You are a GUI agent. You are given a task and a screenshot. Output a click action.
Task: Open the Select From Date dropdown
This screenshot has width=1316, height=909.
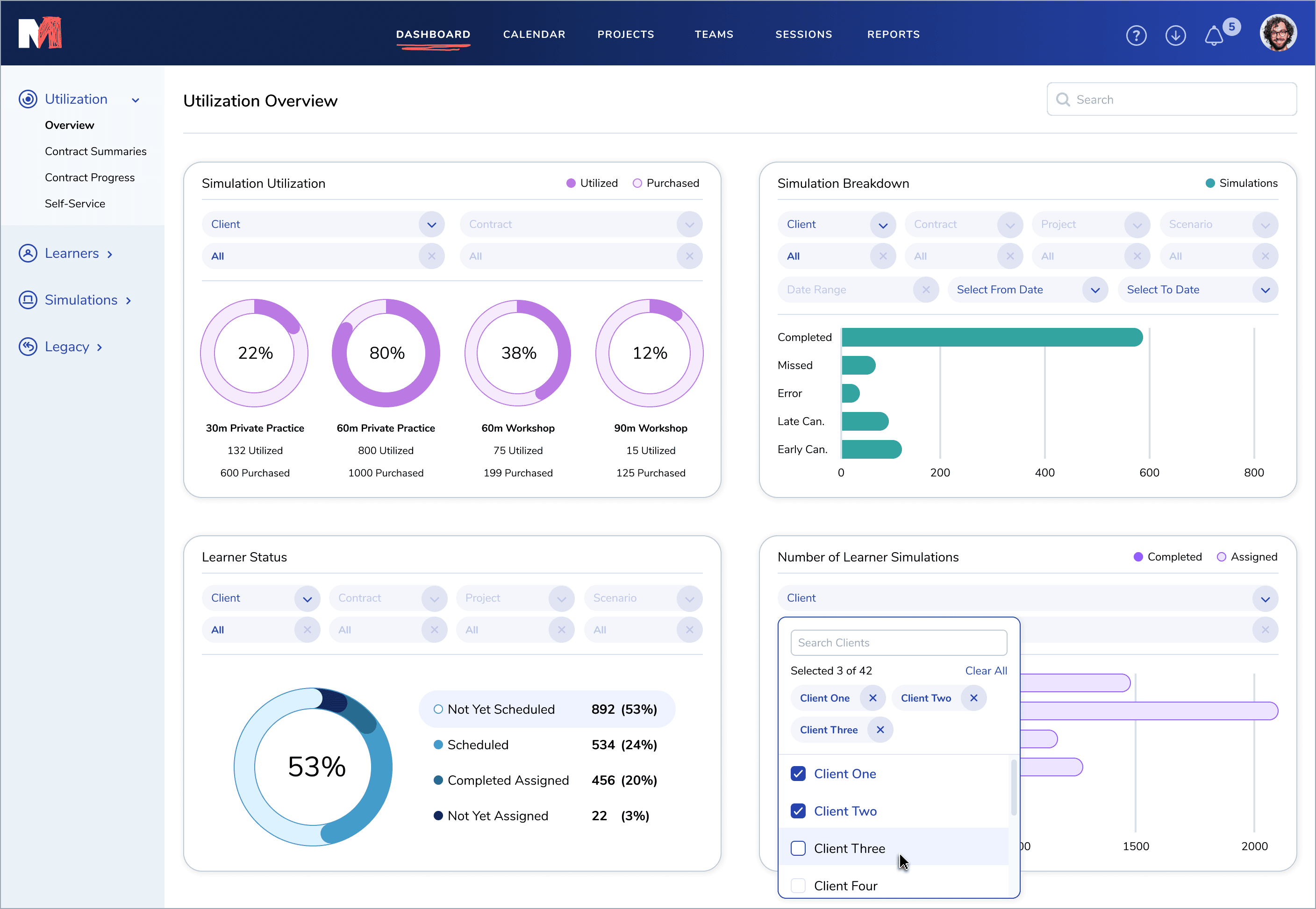[x=1094, y=291]
